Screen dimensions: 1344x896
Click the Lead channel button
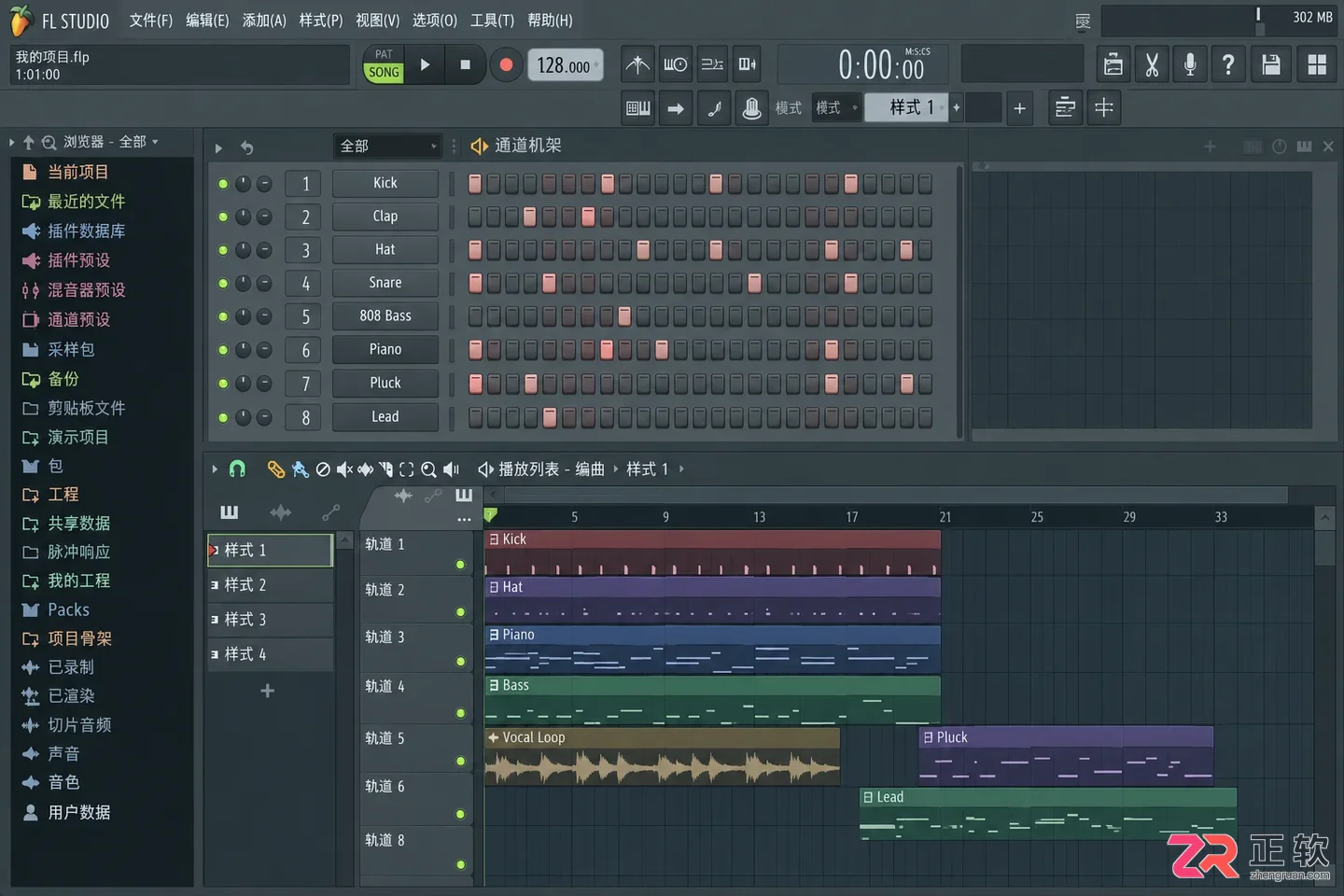385,417
